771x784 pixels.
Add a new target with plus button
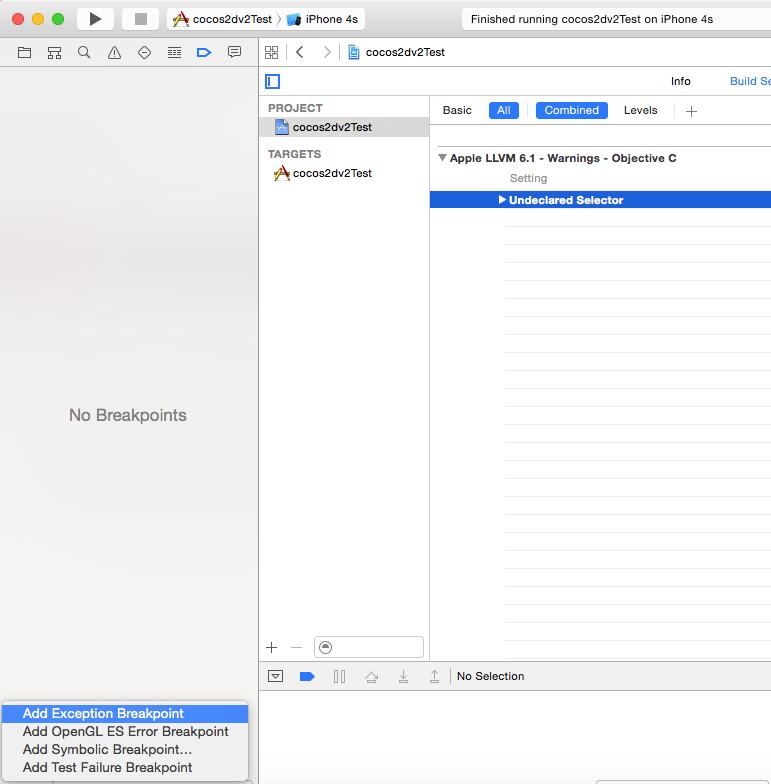272,648
